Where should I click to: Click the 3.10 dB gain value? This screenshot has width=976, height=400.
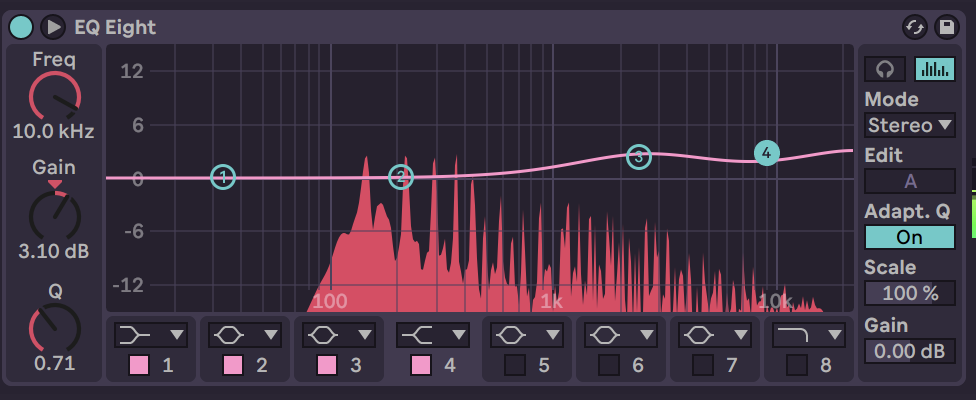54,251
